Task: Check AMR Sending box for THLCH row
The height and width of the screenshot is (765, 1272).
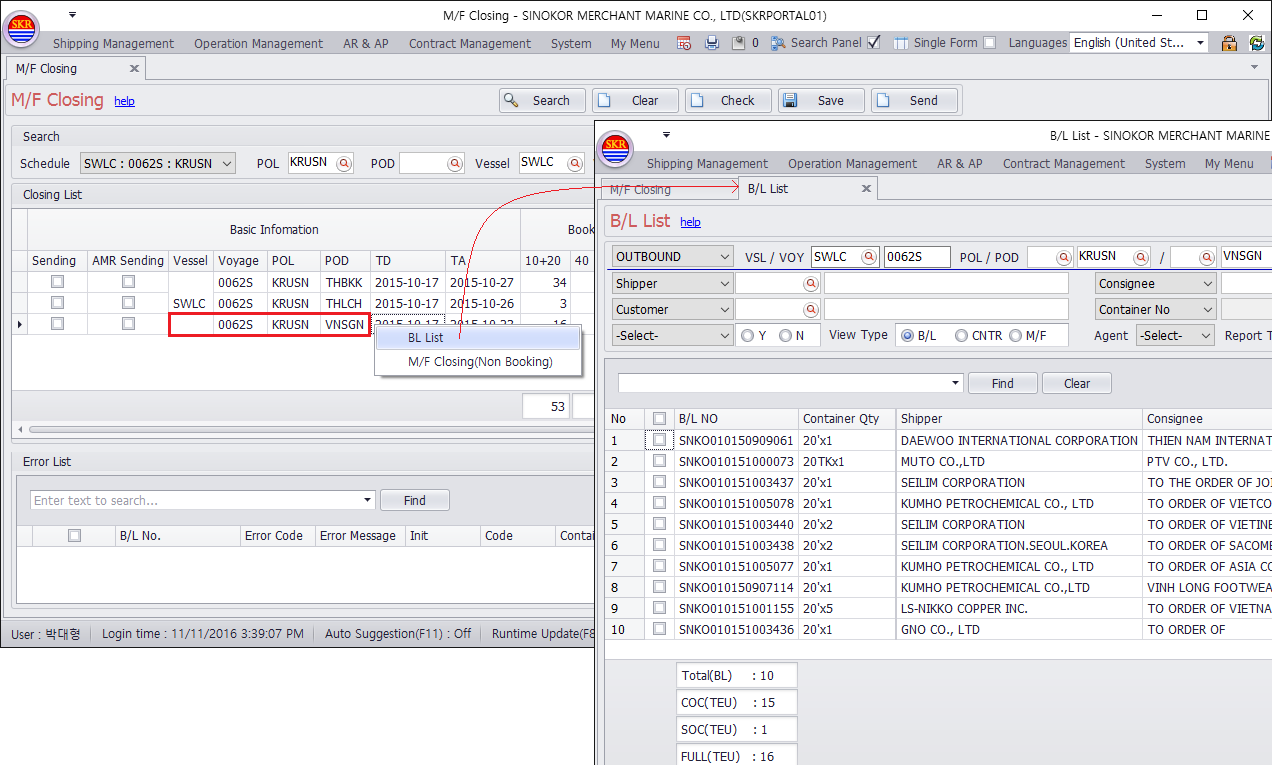Action: (x=128, y=303)
